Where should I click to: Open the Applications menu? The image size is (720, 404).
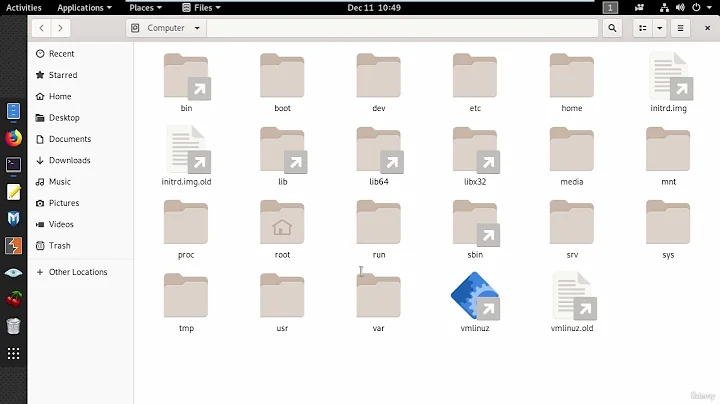pos(84,7)
